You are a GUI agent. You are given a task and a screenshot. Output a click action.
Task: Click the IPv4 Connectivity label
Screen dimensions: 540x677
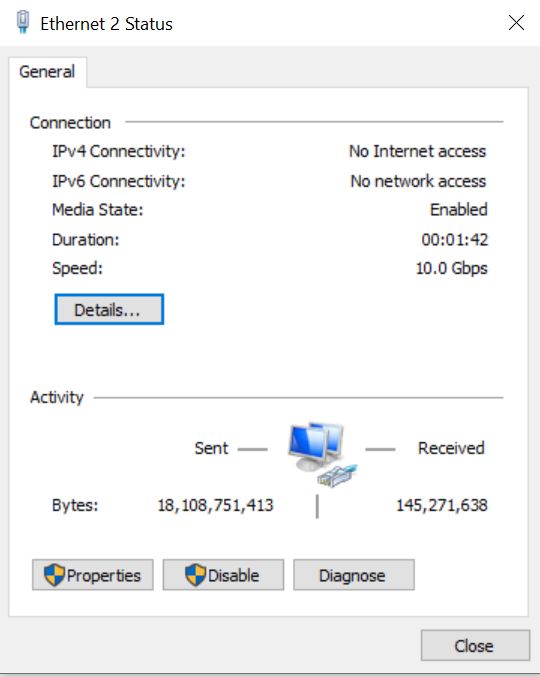click(x=119, y=152)
